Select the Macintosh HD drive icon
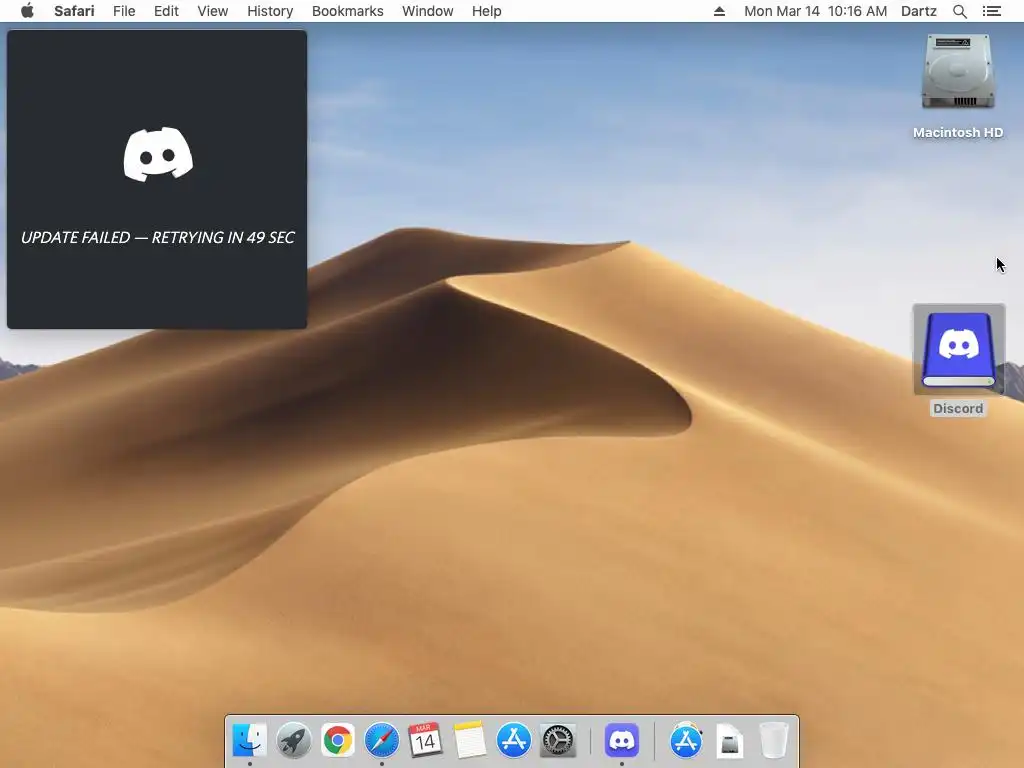This screenshot has height=768, width=1024. (x=958, y=73)
